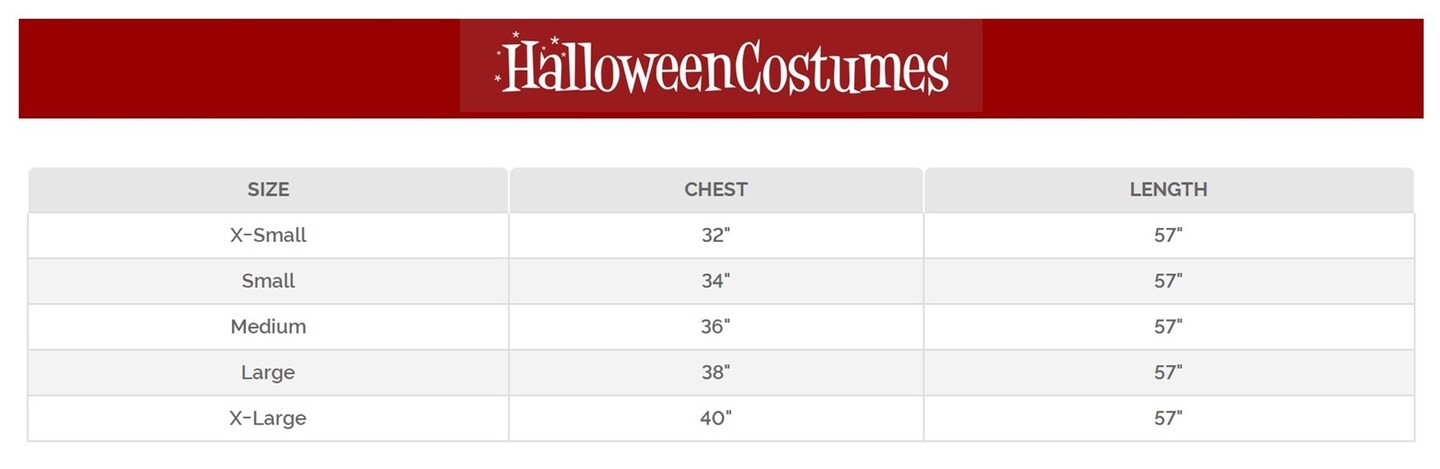Click the X-Small row length value
The height and width of the screenshot is (469, 1440).
click(1168, 236)
